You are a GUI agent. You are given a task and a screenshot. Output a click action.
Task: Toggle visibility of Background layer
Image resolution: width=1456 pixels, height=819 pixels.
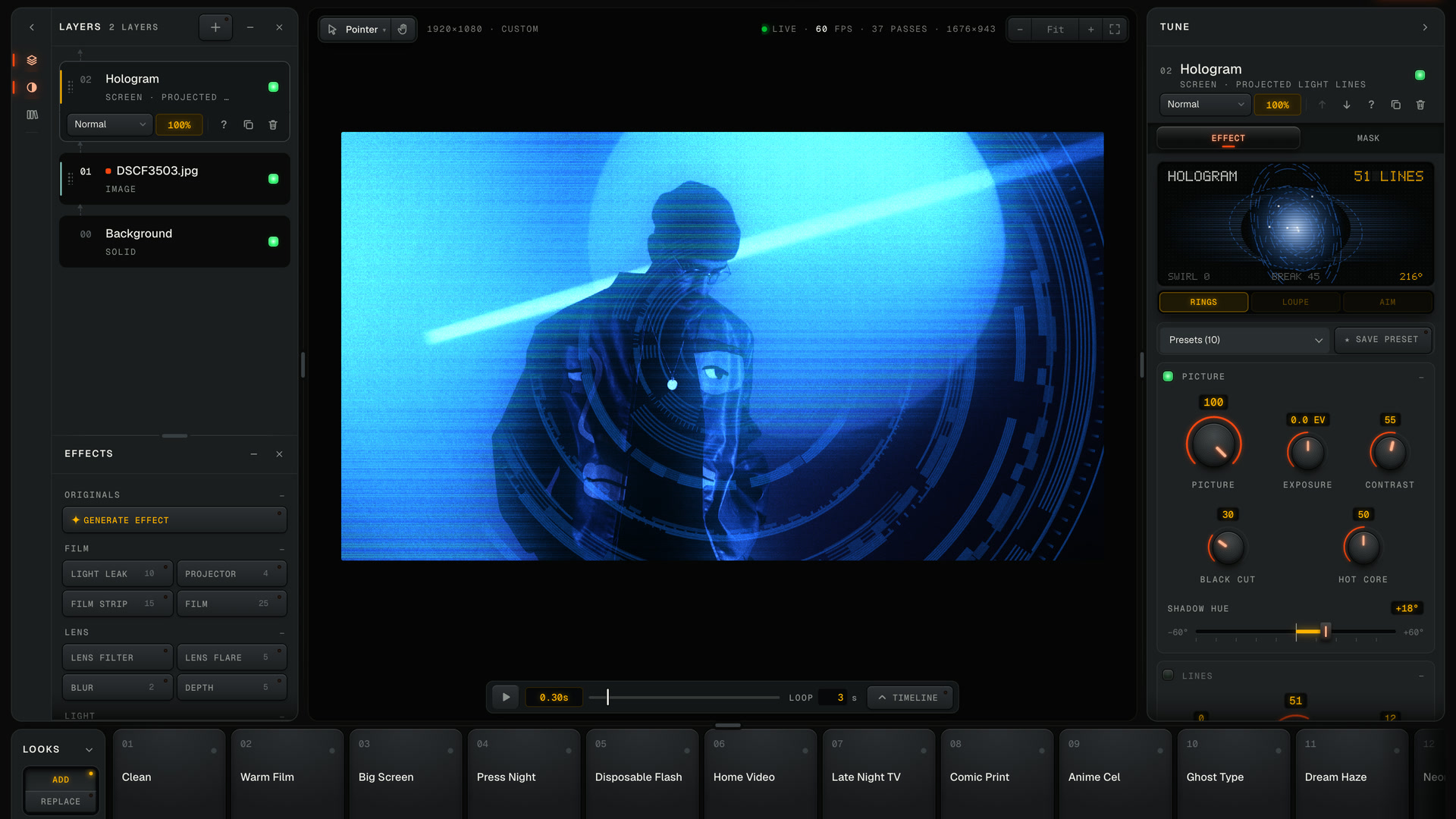pos(273,242)
